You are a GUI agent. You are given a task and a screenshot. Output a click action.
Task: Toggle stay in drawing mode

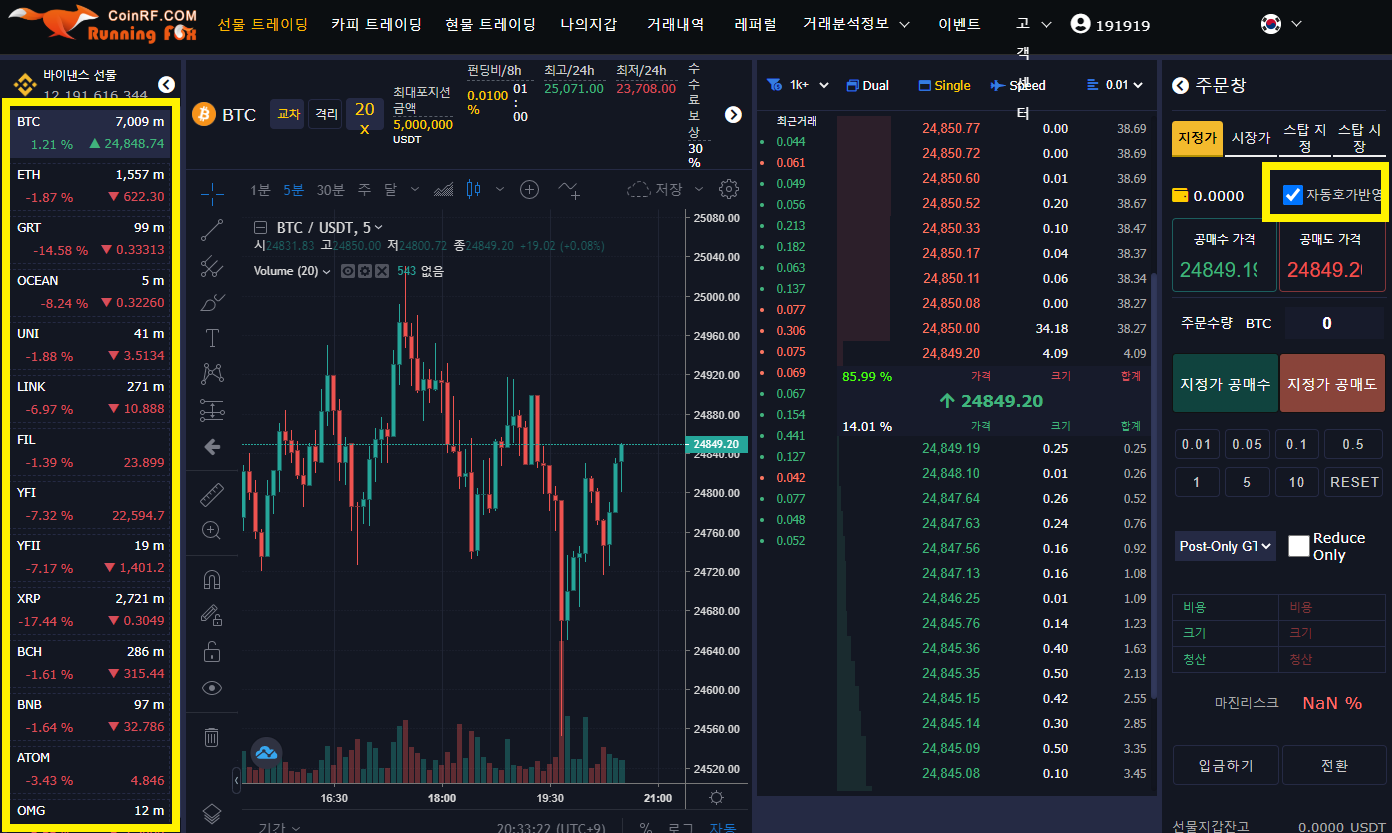tap(212, 615)
